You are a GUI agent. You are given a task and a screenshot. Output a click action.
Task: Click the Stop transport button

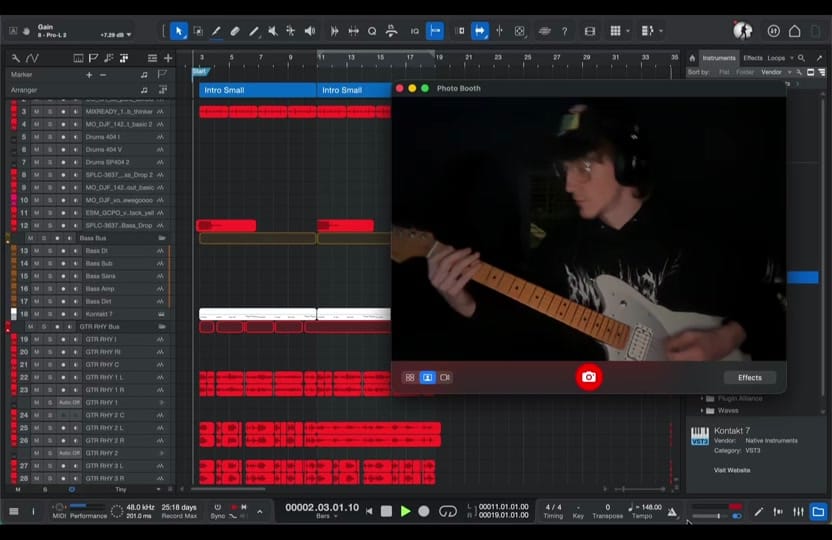coord(387,511)
